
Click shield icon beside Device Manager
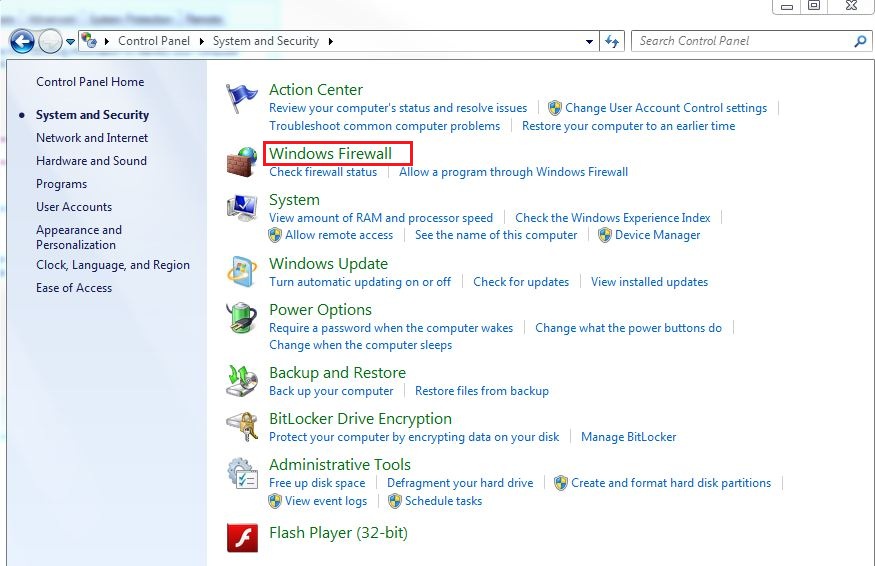coord(604,235)
